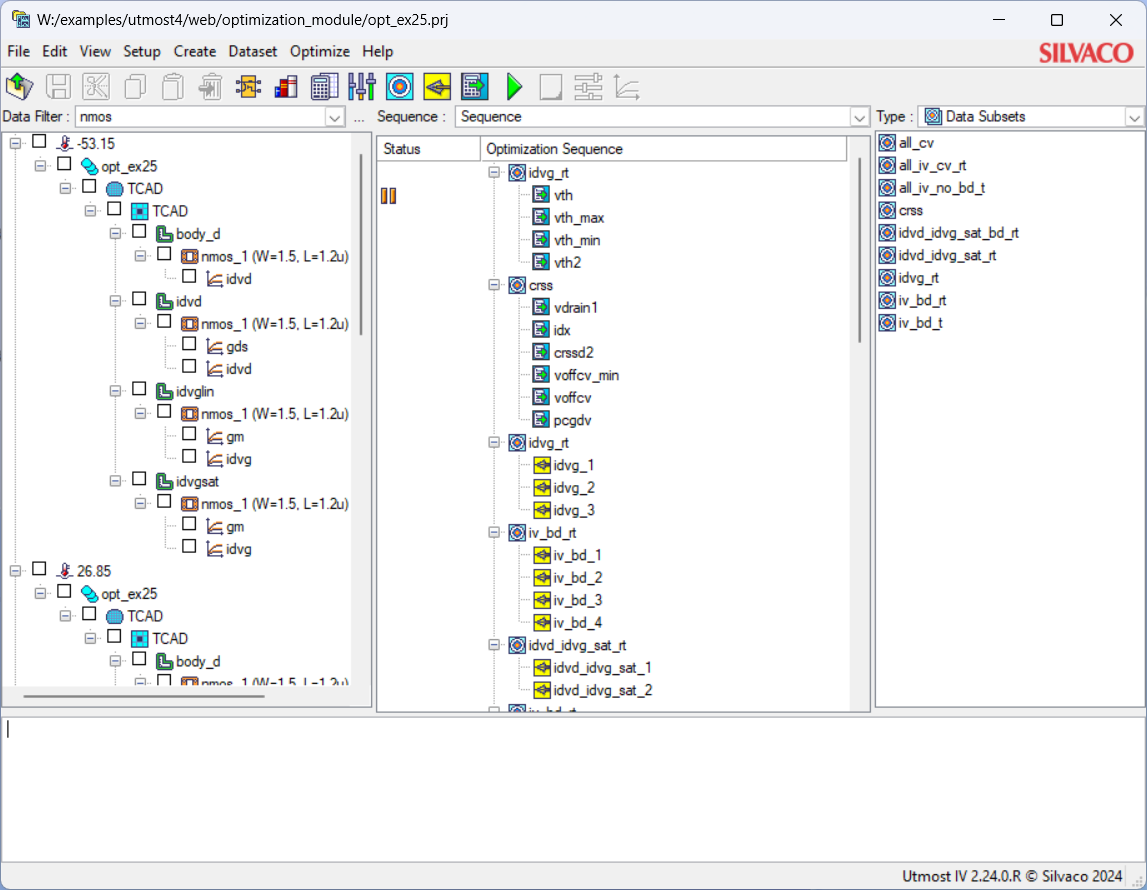
Task: Click the optimization sequence vertical scrollbar
Action: tap(860, 250)
